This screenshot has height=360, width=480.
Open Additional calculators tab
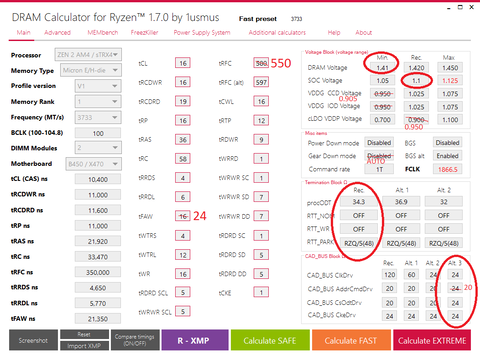click(x=277, y=33)
